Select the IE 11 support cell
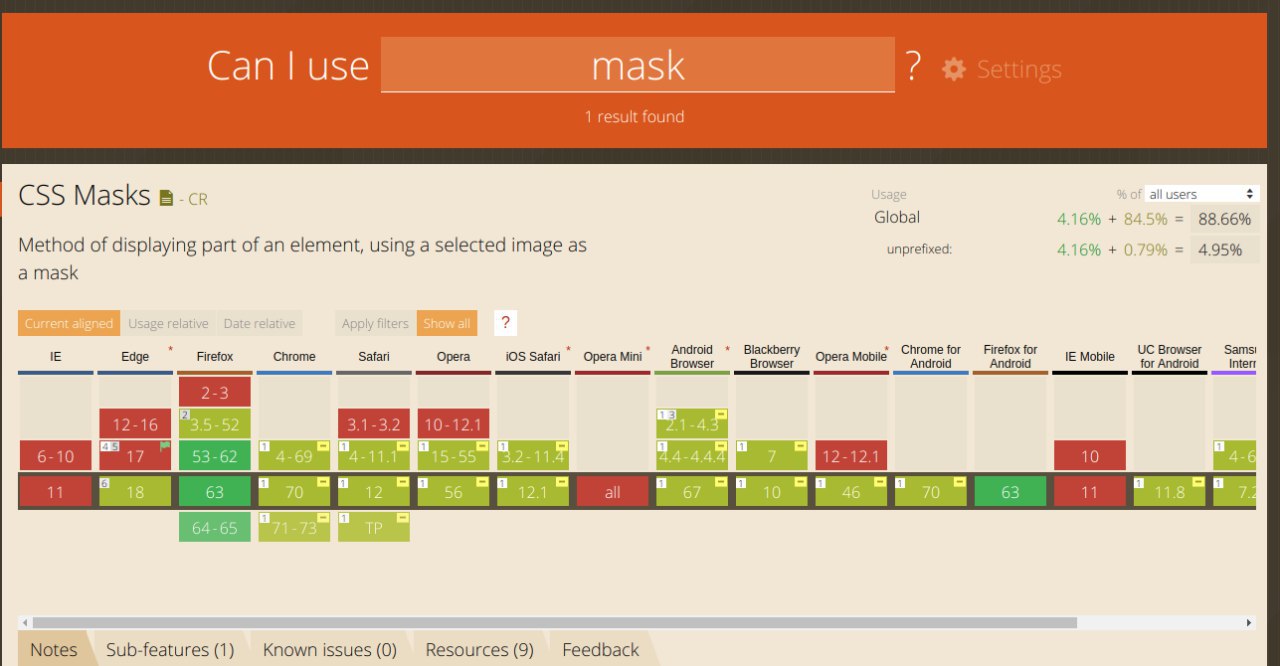Viewport: 1280px width, 666px height. 55,492
